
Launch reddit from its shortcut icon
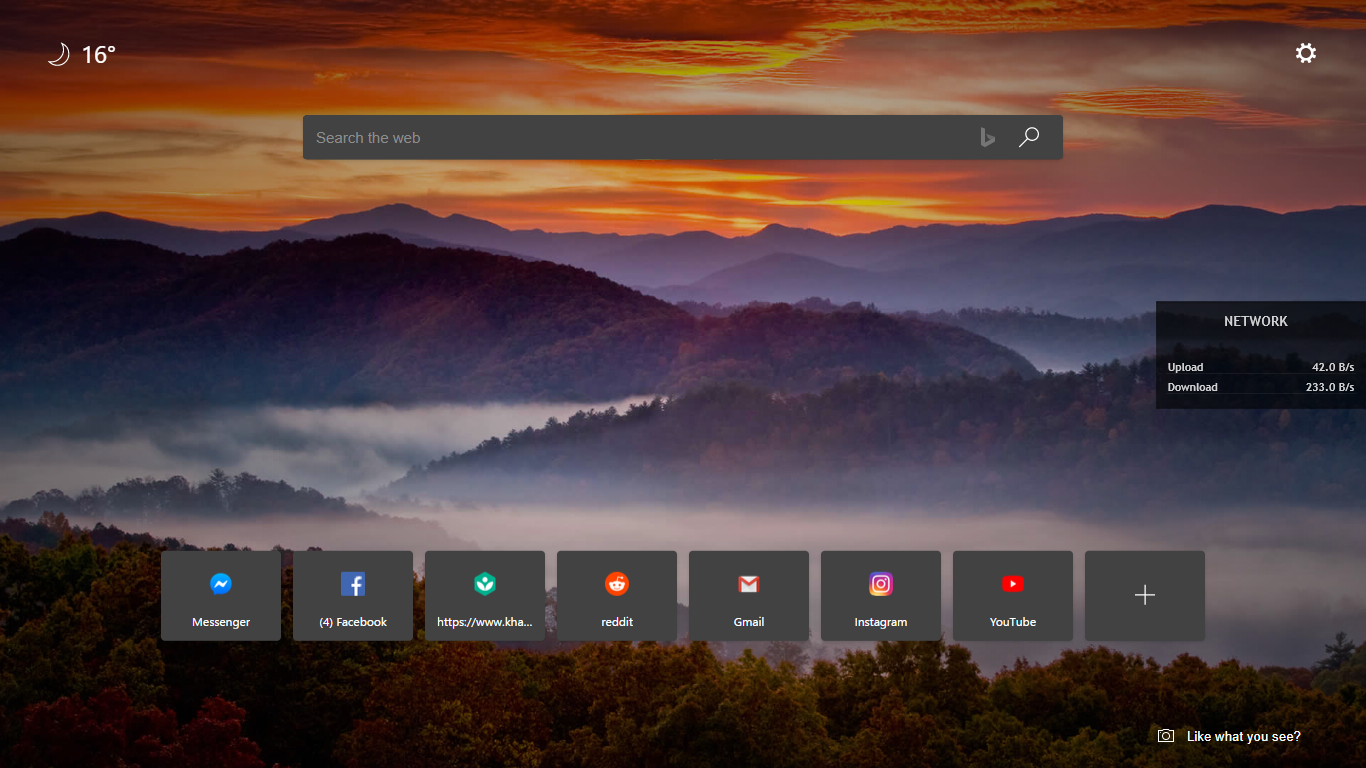[x=616, y=595]
